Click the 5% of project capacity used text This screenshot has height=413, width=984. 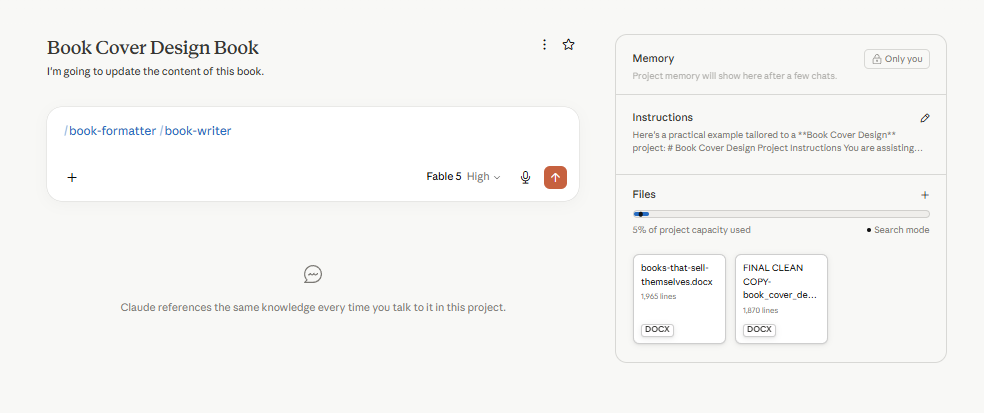tap(692, 230)
